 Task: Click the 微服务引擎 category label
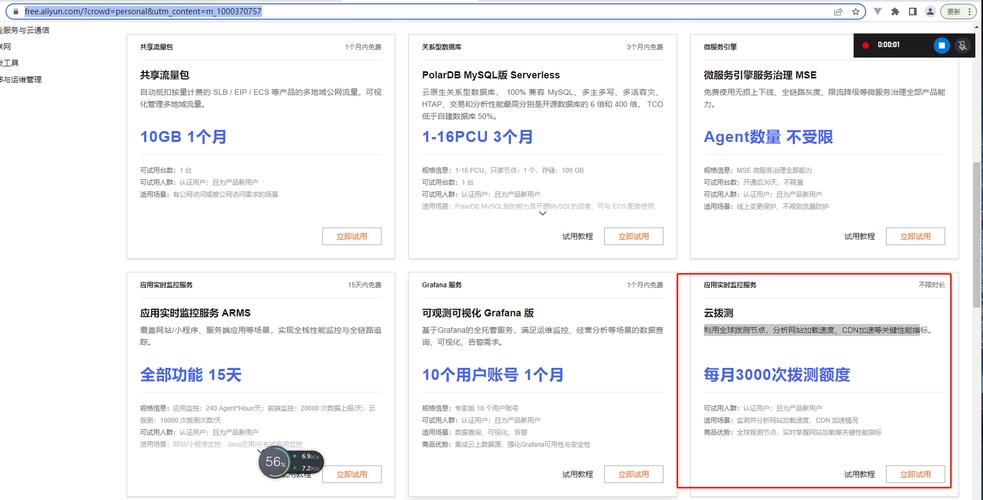click(720, 47)
